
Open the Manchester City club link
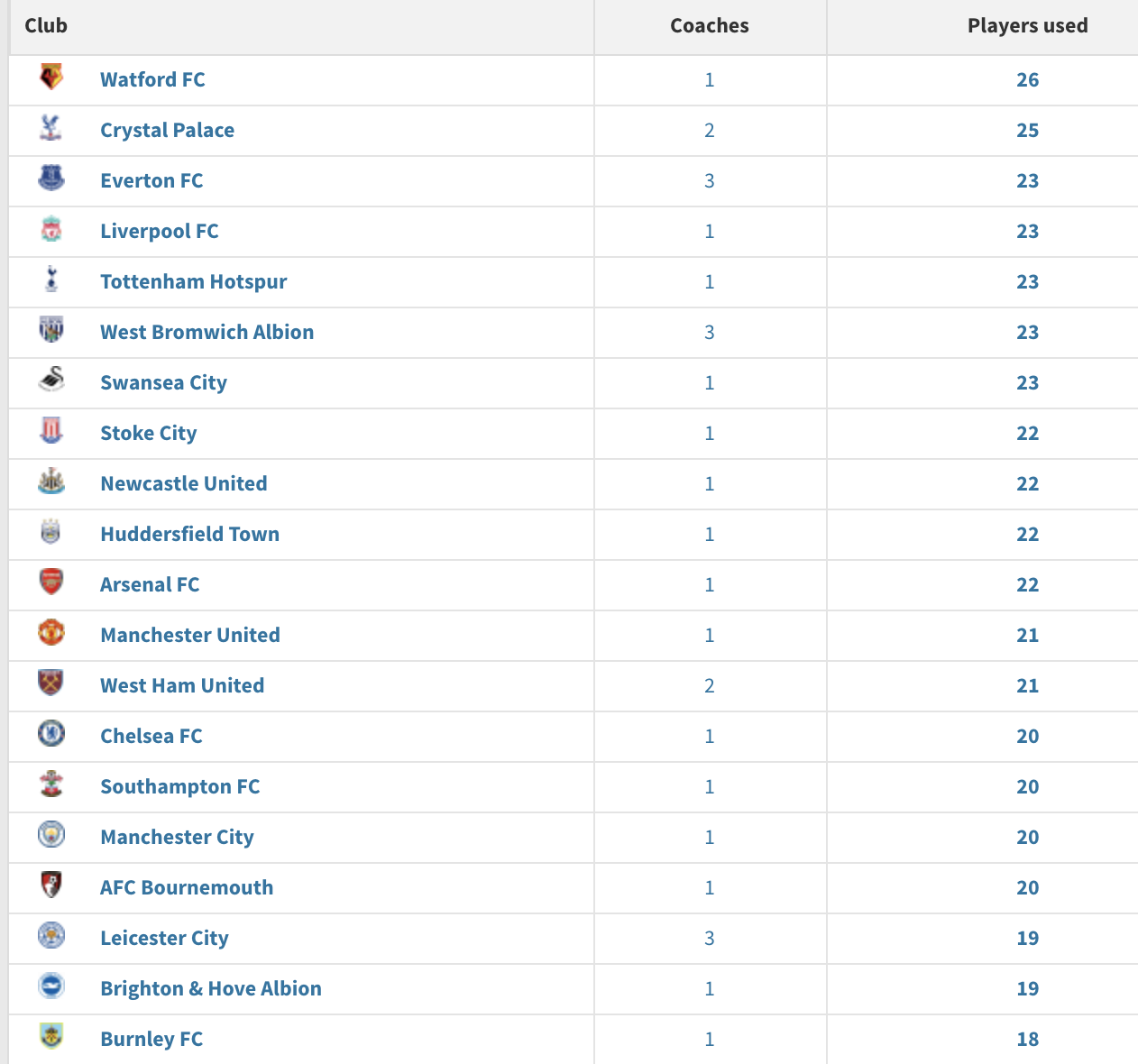177,837
